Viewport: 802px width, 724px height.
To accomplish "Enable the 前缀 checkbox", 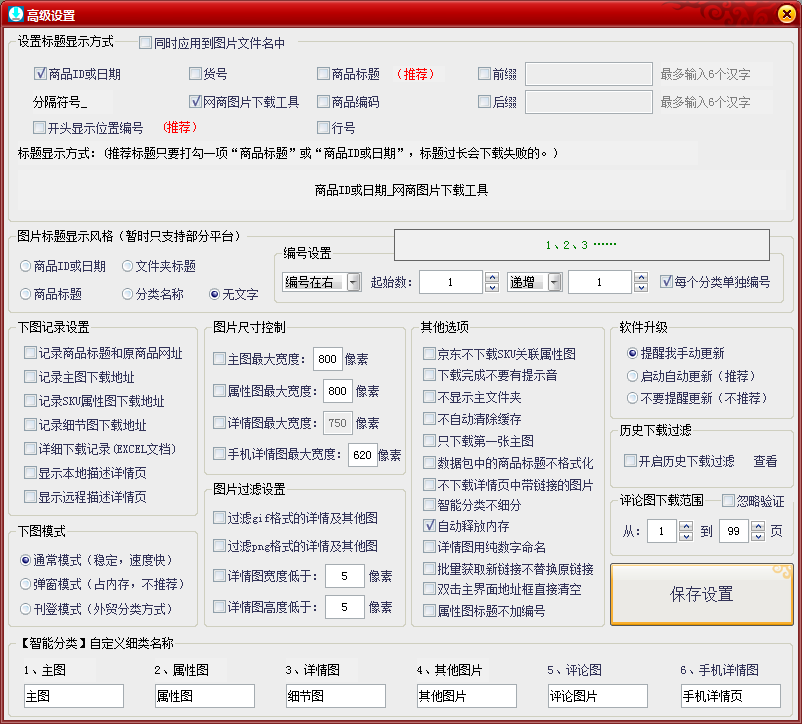I will tap(484, 74).
